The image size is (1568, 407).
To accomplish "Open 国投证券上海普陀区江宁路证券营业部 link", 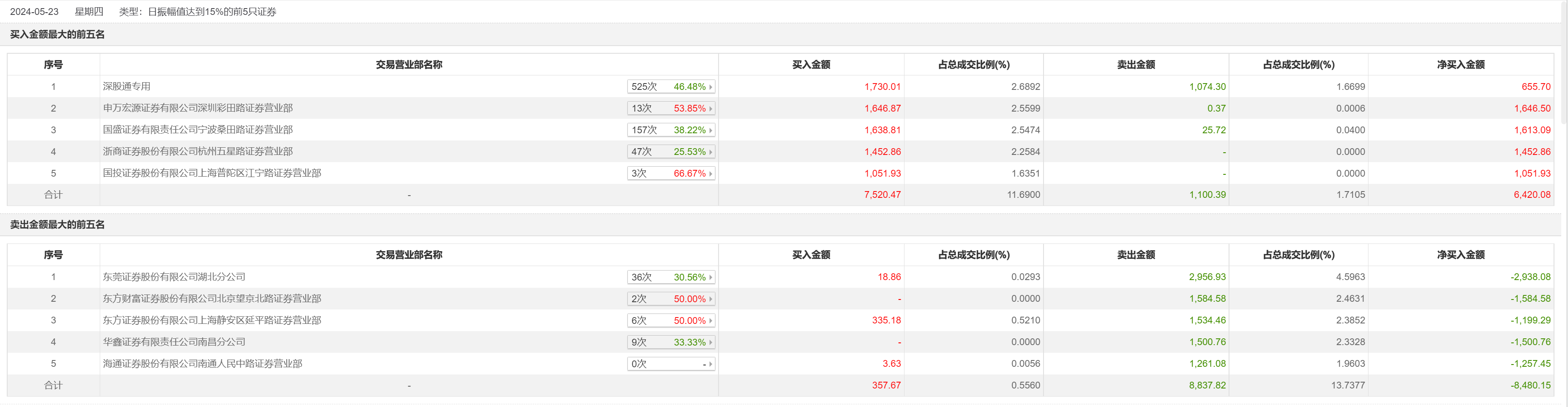I will click(212, 173).
